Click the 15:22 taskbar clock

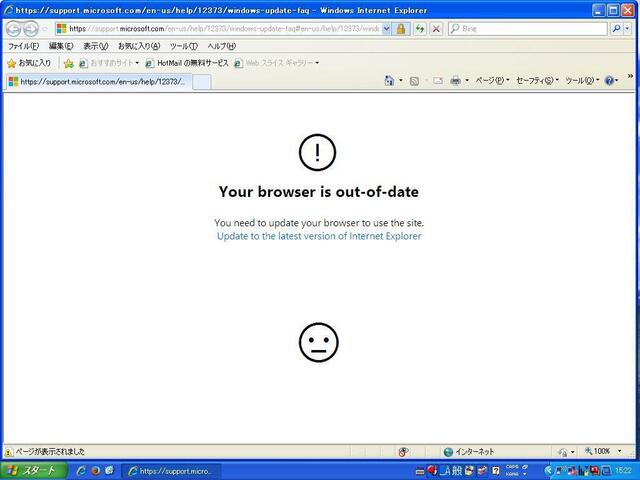623,471
